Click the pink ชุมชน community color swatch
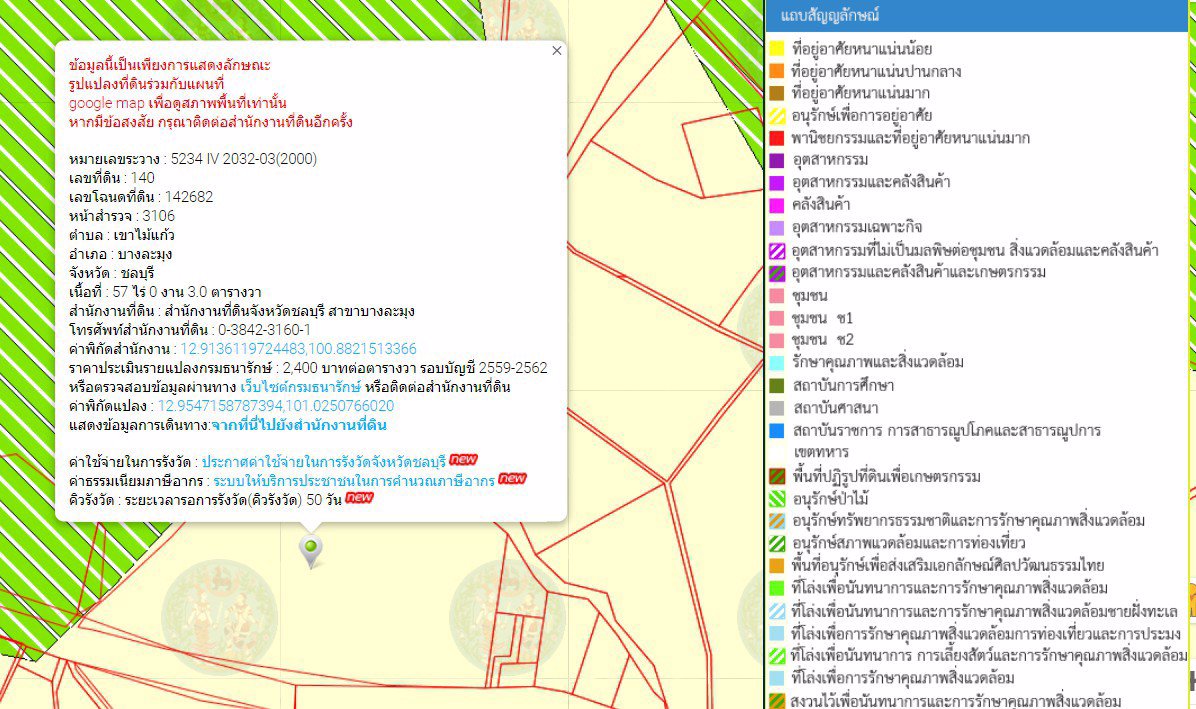Image resolution: width=1196 pixels, height=709 pixels. click(x=776, y=297)
